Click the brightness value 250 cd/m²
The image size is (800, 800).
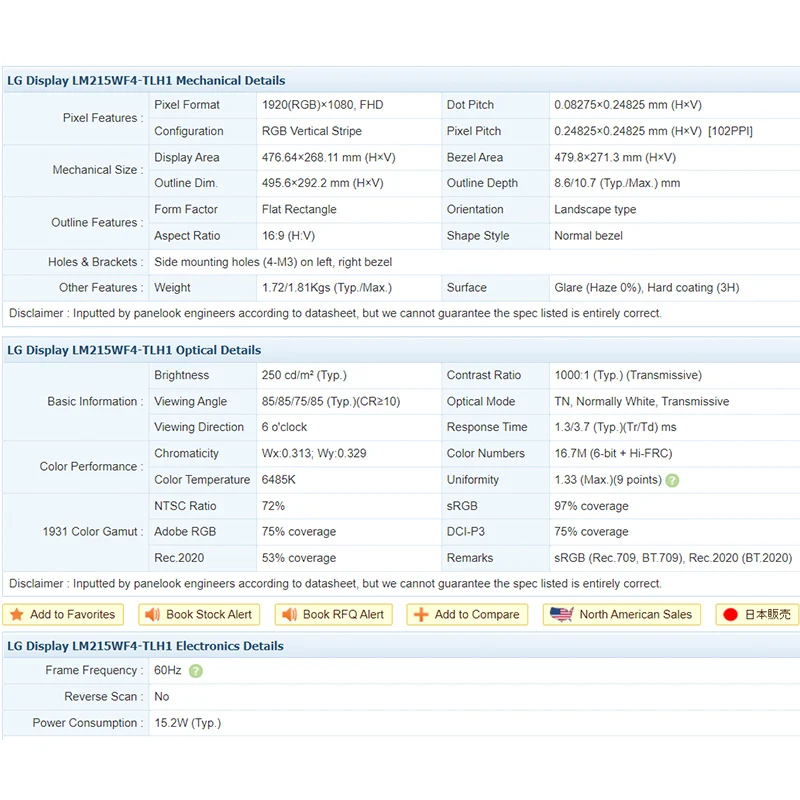[304, 375]
